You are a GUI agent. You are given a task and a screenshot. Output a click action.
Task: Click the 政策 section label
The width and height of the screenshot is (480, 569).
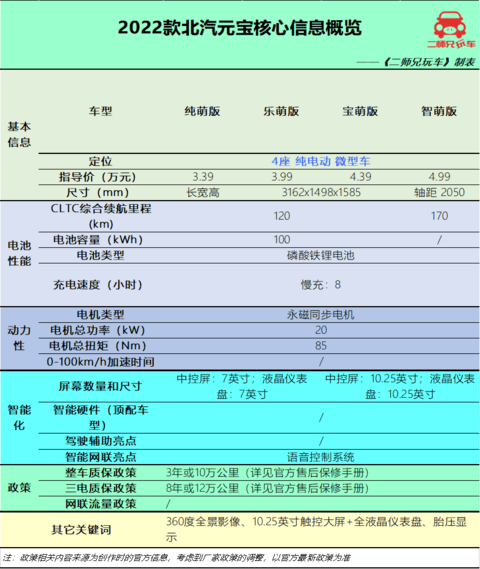[x=19, y=488]
